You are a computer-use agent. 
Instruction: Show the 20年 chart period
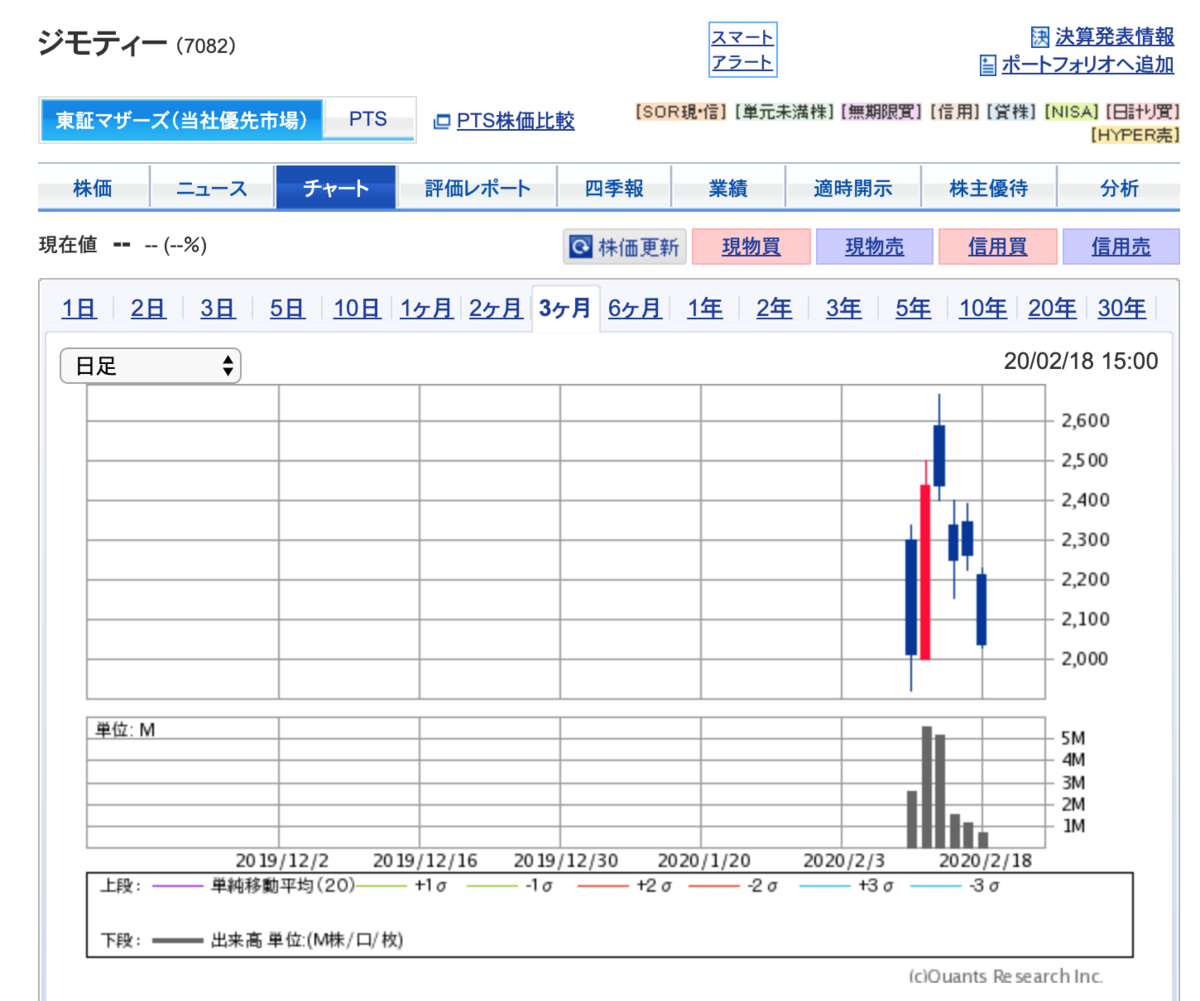coord(1052,309)
